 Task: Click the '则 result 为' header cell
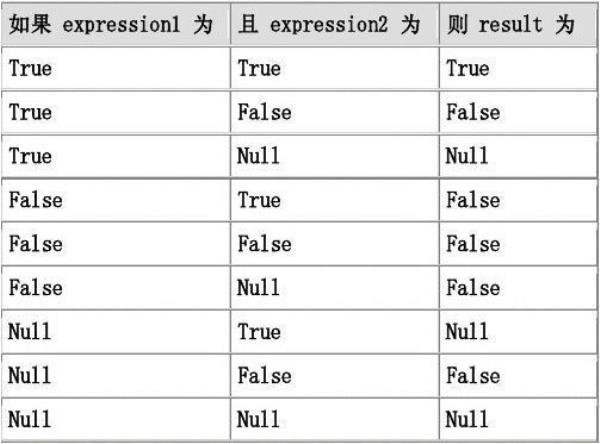click(518, 24)
